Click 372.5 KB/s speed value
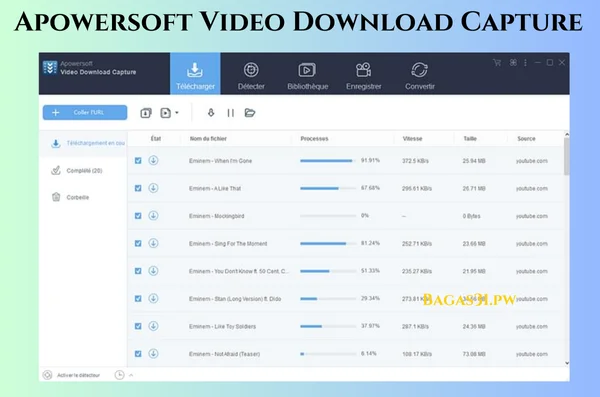600x397 pixels. pos(415,161)
